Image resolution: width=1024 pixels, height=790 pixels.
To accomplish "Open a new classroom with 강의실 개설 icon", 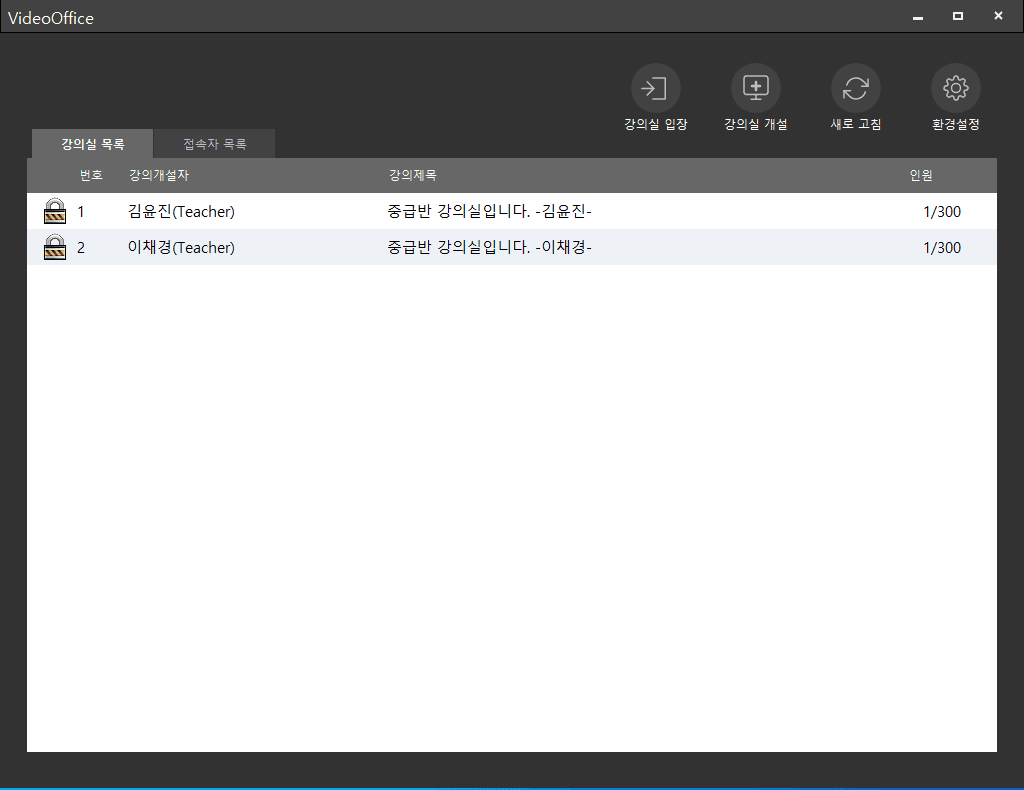I will click(755, 89).
